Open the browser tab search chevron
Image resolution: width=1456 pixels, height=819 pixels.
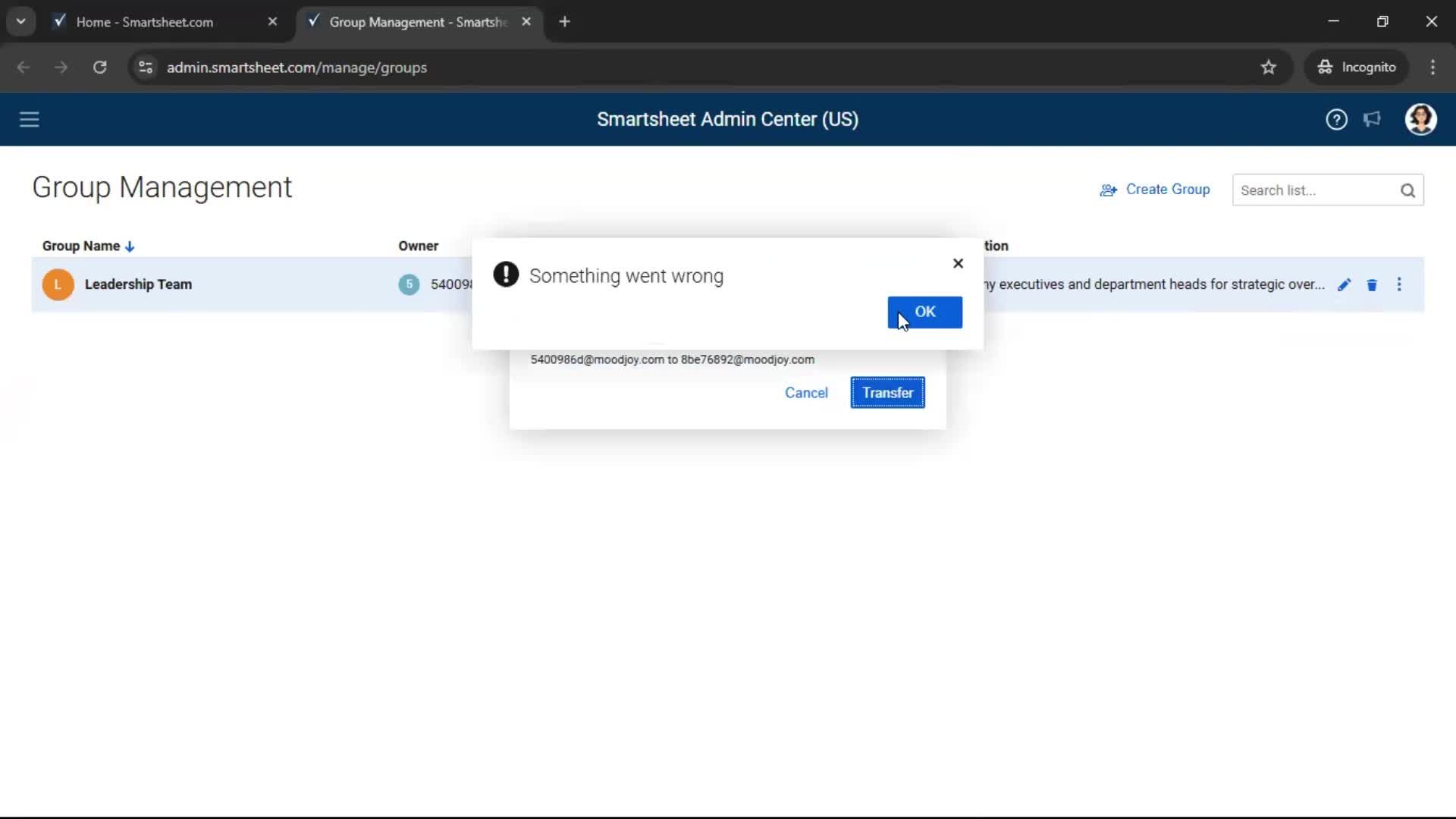pos(20,21)
